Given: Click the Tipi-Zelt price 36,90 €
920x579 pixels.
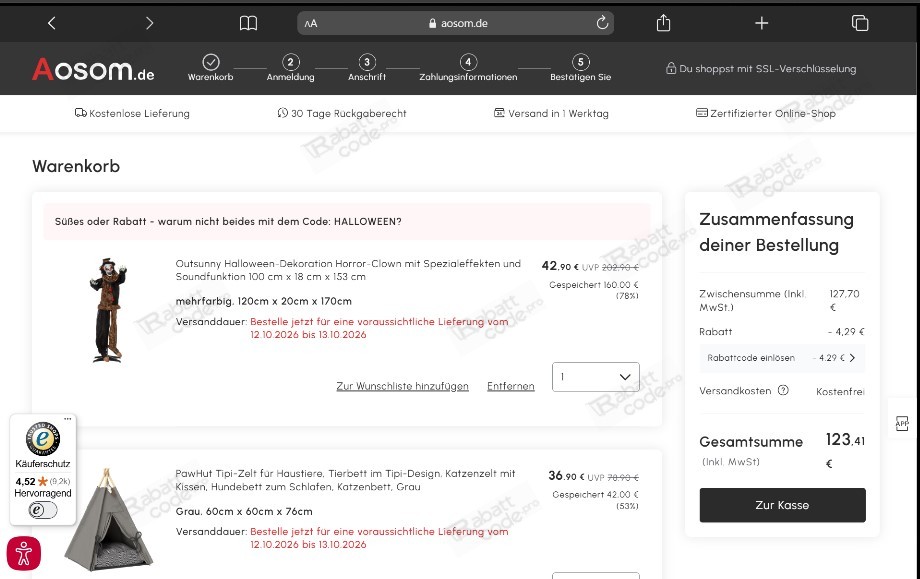Looking at the screenshot, I should 566,476.
